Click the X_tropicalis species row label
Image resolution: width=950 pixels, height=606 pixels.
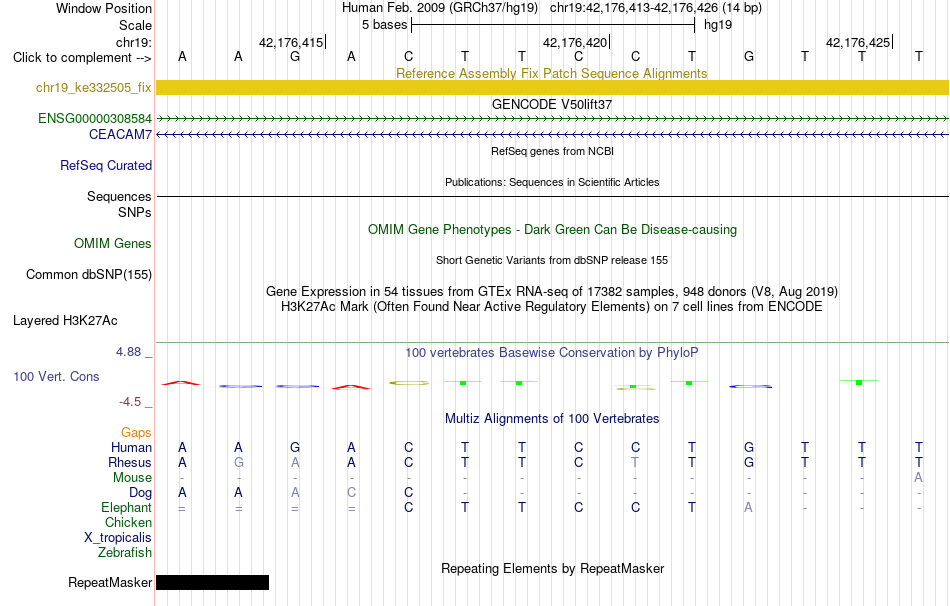(x=118, y=538)
